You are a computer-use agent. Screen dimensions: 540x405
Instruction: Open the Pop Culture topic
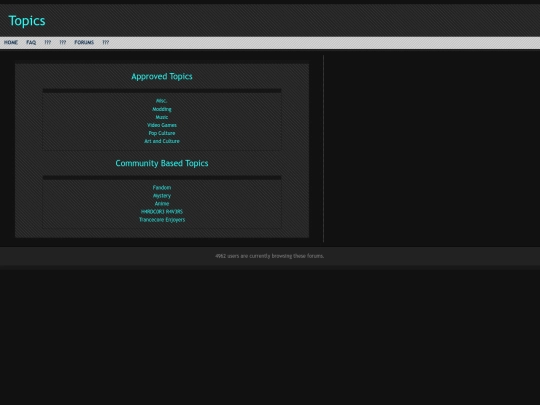pos(162,133)
